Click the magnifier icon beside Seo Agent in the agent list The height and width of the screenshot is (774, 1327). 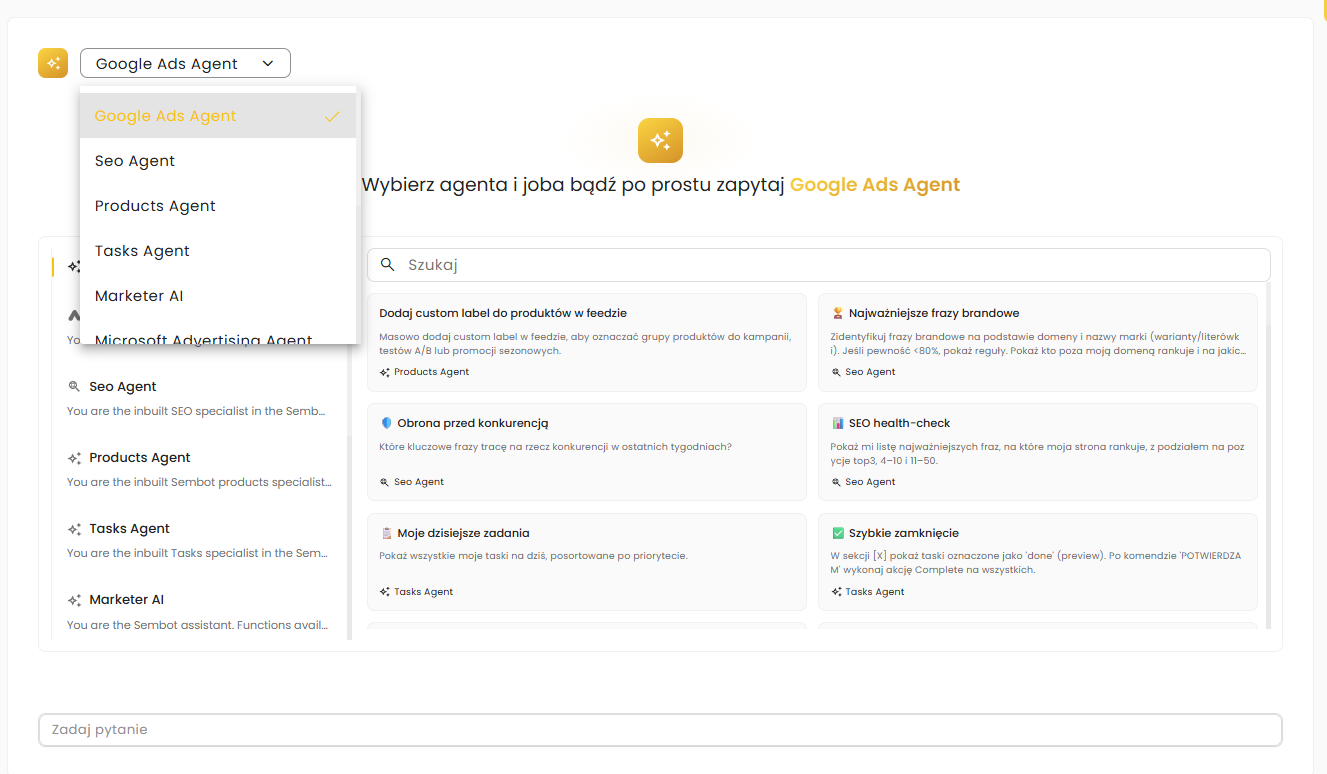(x=74, y=387)
